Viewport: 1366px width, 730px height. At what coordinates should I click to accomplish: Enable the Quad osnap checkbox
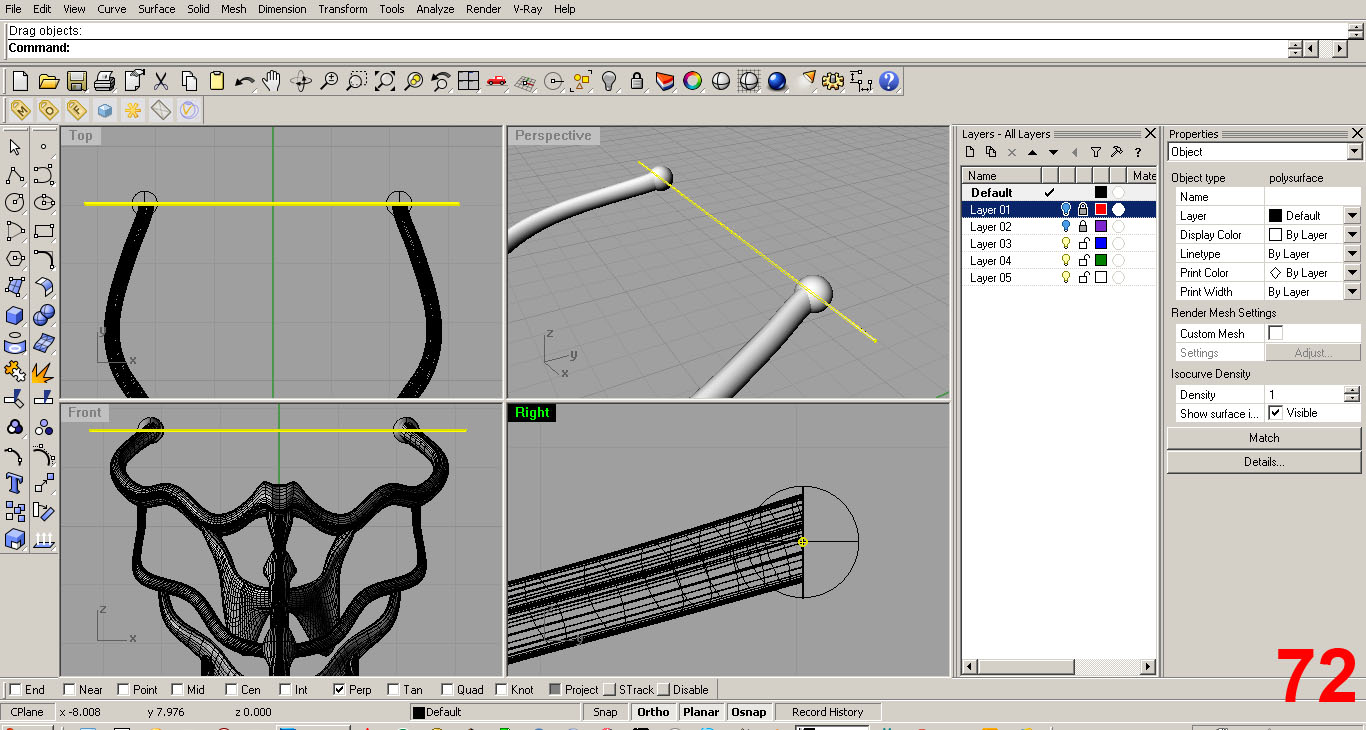point(447,689)
